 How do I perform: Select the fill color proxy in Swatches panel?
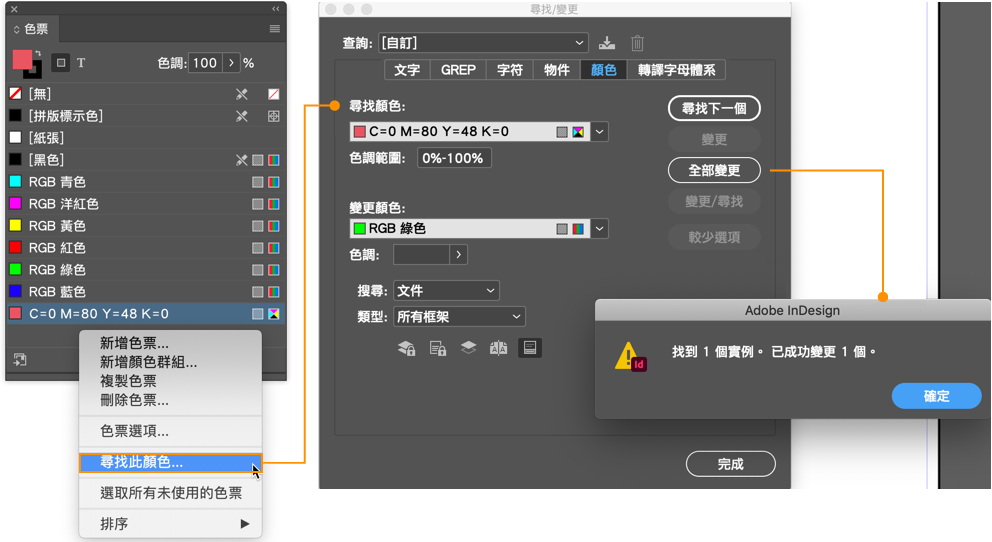[22, 59]
